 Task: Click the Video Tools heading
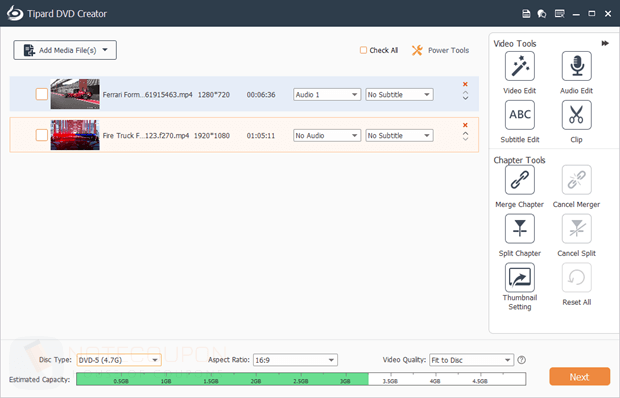[x=515, y=43]
